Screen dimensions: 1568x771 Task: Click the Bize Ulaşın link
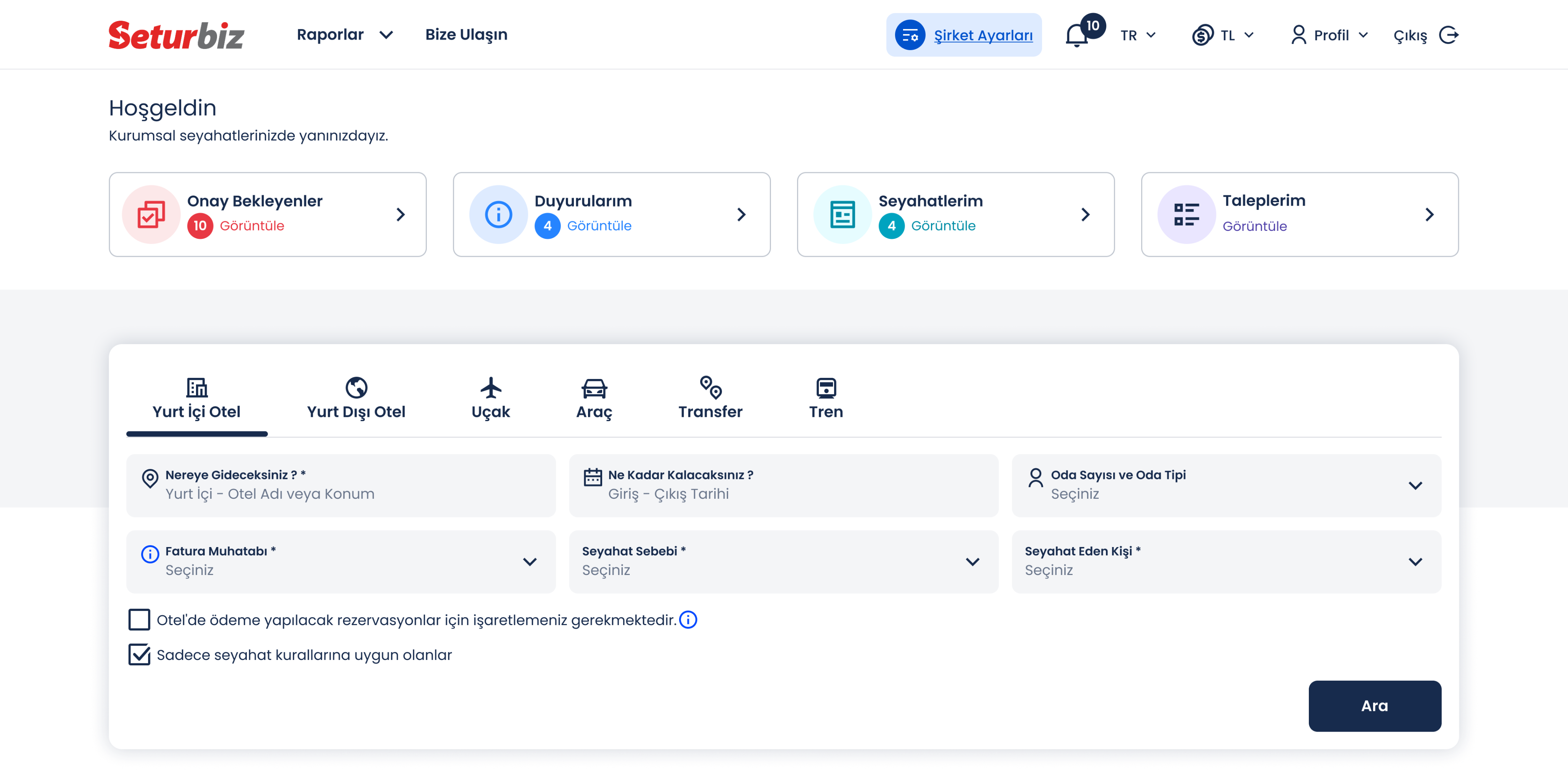466,35
